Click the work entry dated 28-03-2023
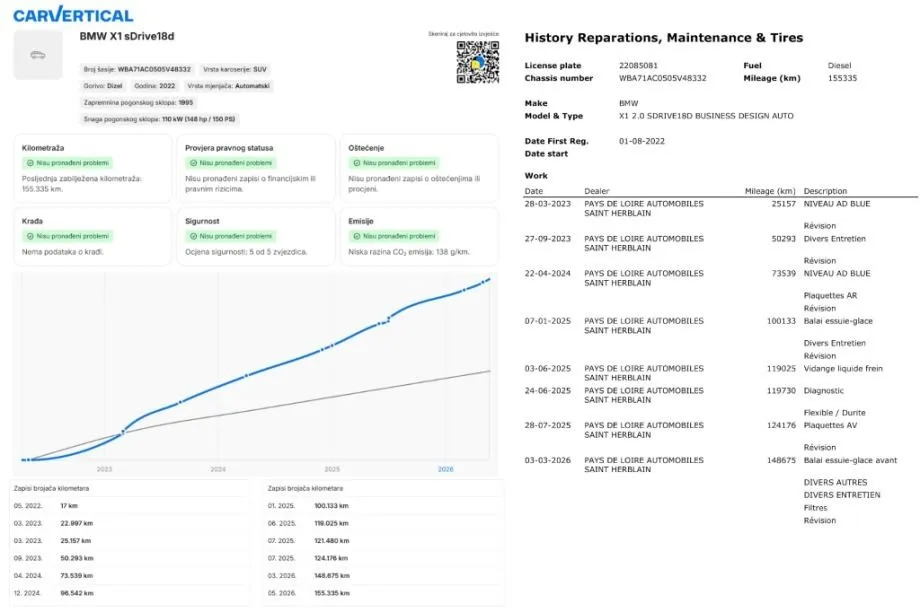The image size is (920, 612). click(721, 215)
